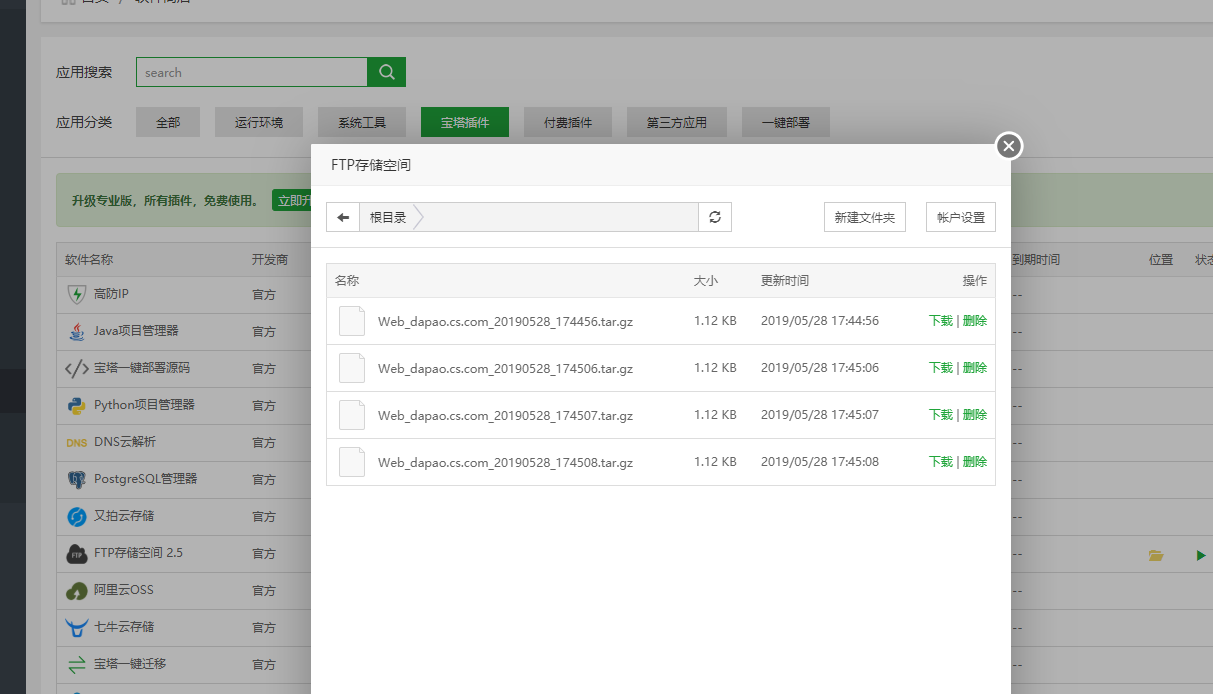This screenshot has width=1213, height=694.
Task: Select the 一键部署 category tab
Action: [x=786, y=122]
